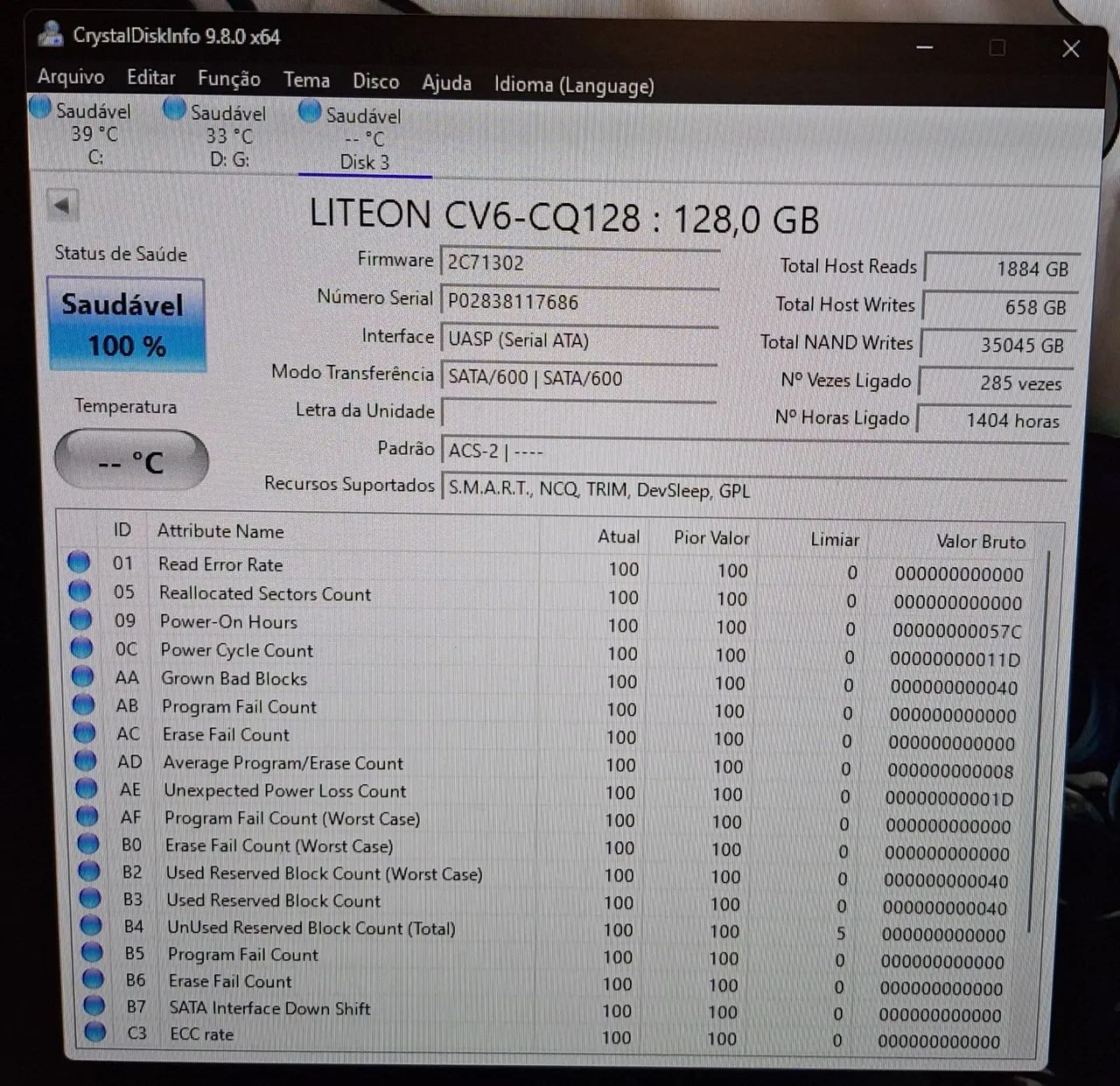Viewport: 1120px width, 1086px height.
Task: Click the Atual column header
Action: pyautogui.click(x=619, y=536)
